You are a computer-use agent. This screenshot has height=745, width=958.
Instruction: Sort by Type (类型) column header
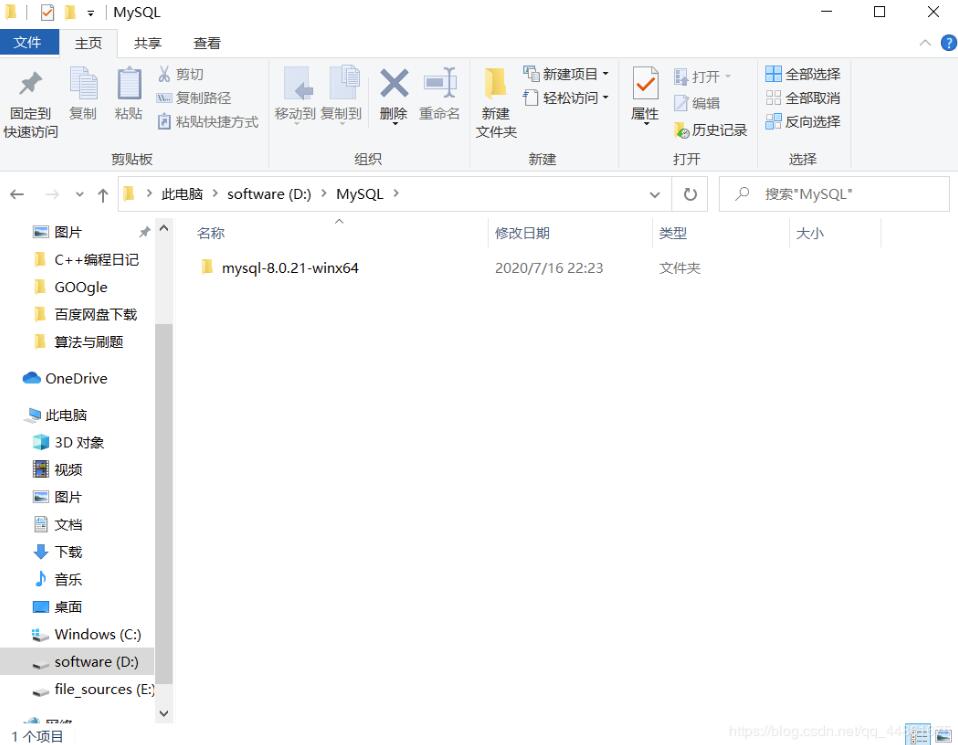click(x=673, y=233)
